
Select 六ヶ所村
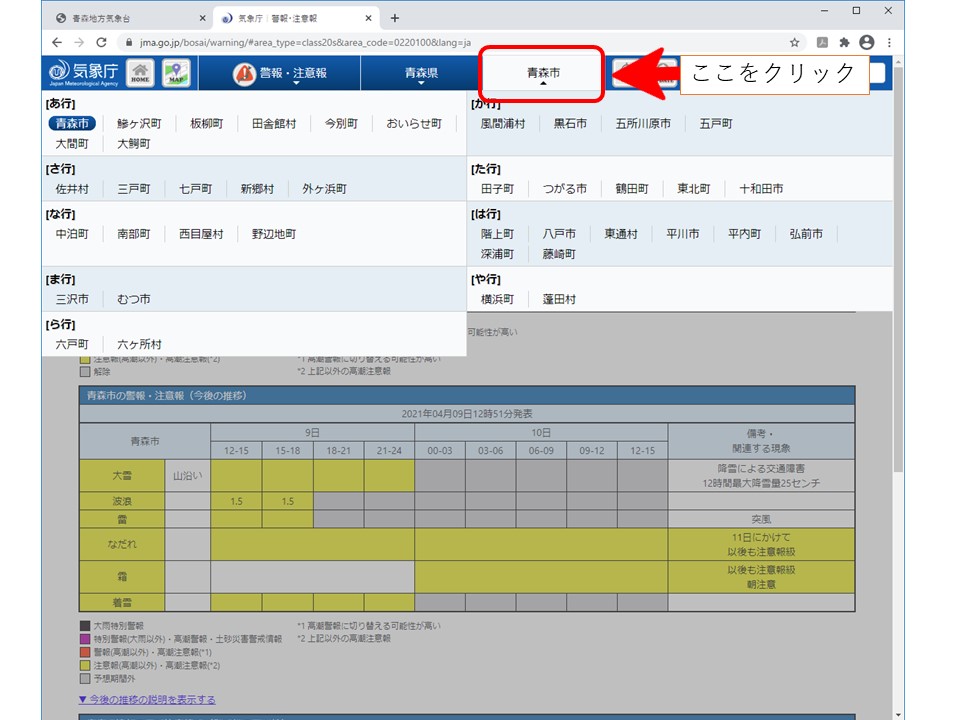(x=139, y=344)
